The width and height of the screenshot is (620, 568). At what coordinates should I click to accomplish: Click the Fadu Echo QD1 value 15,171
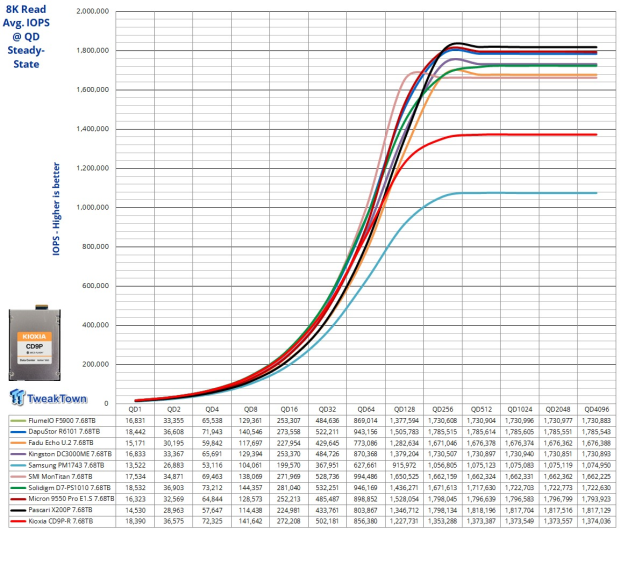[135, 443]
